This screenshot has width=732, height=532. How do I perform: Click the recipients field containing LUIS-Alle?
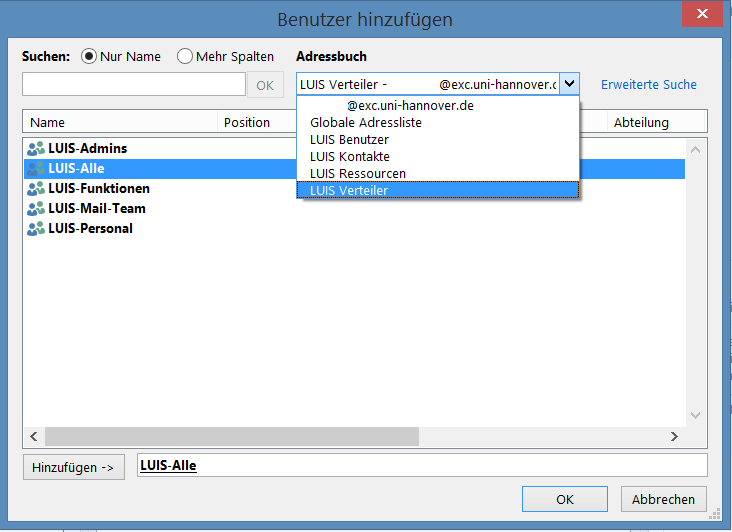(422, 465)
